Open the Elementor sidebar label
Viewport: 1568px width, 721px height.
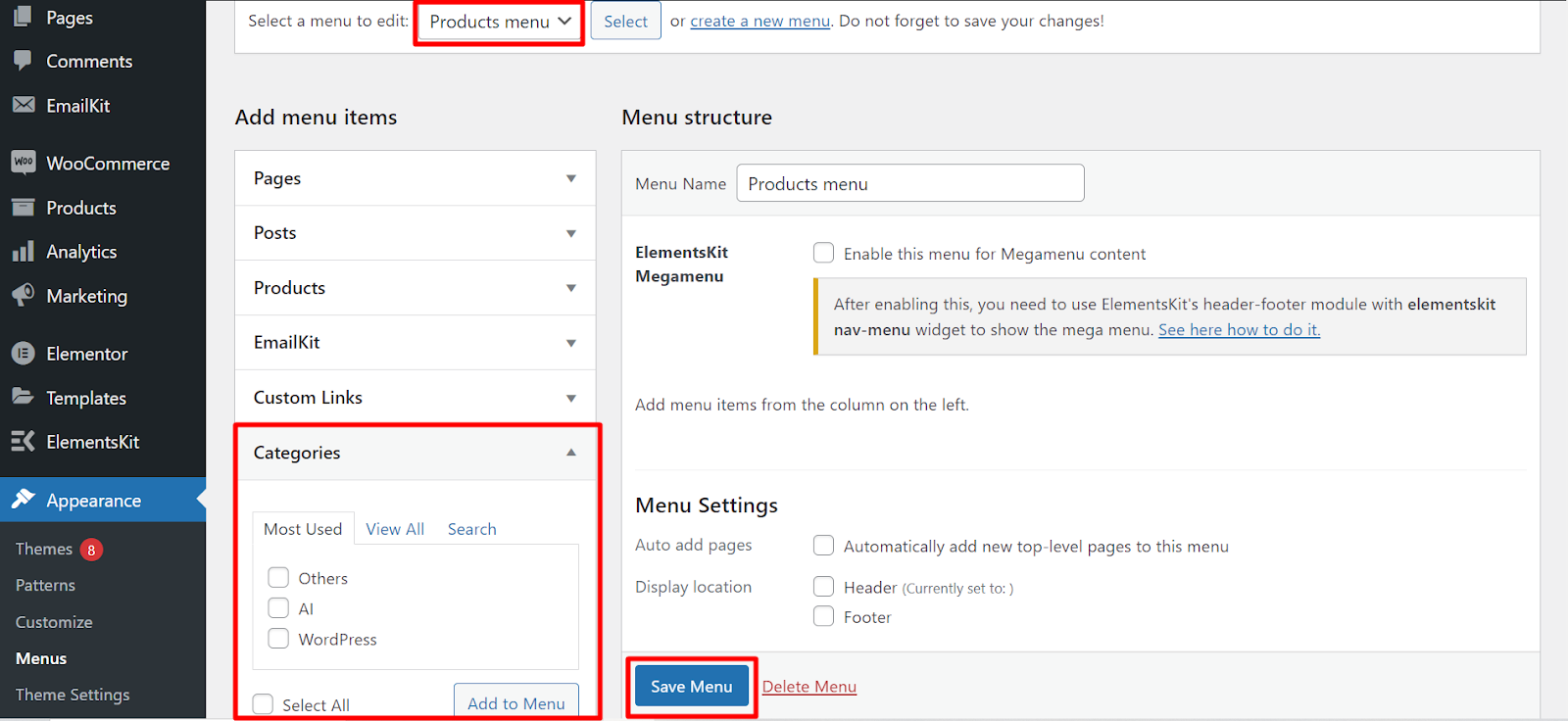click(x=87, y=354)
